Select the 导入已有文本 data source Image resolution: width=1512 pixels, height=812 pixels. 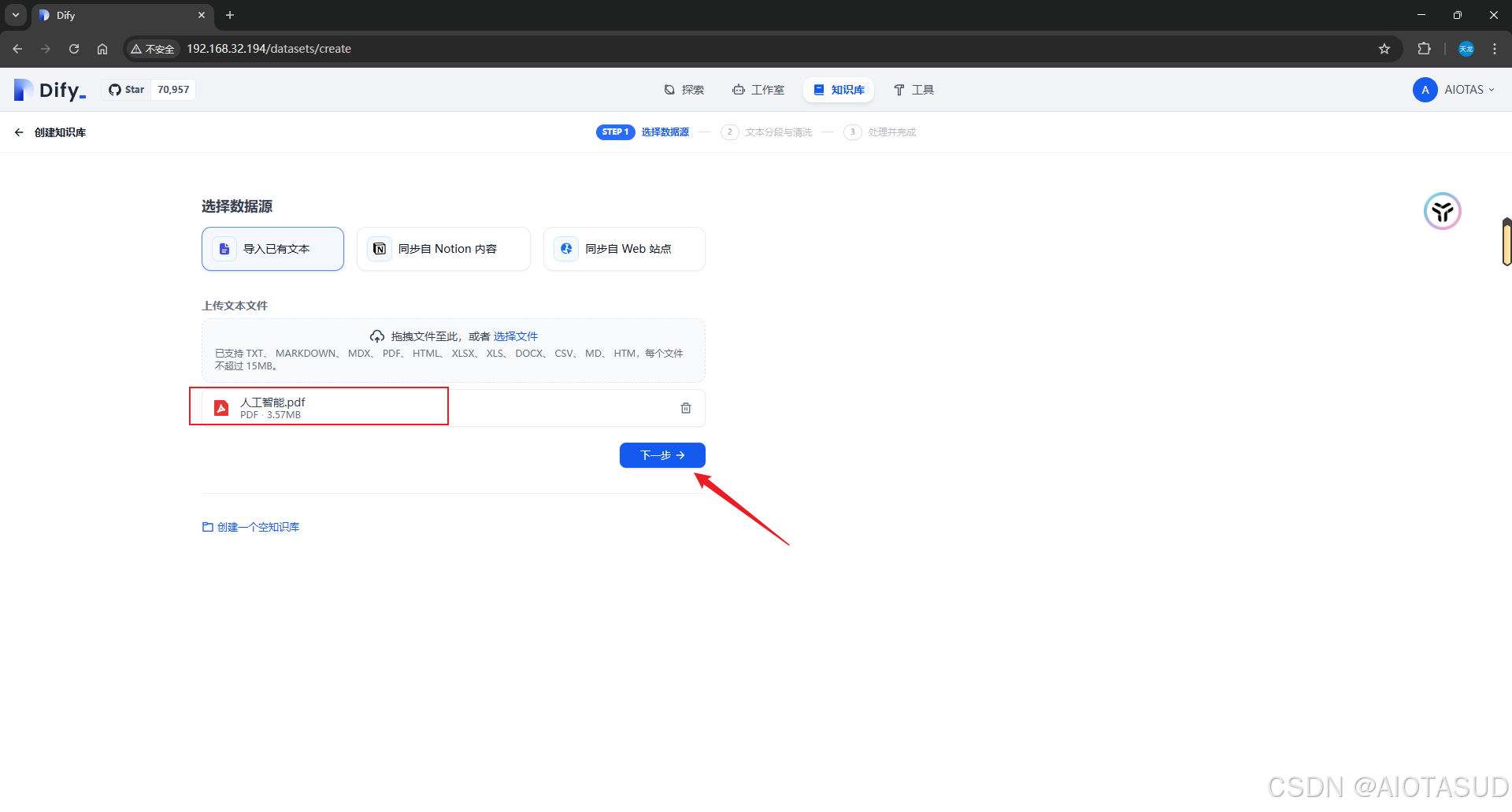(272, 248)
